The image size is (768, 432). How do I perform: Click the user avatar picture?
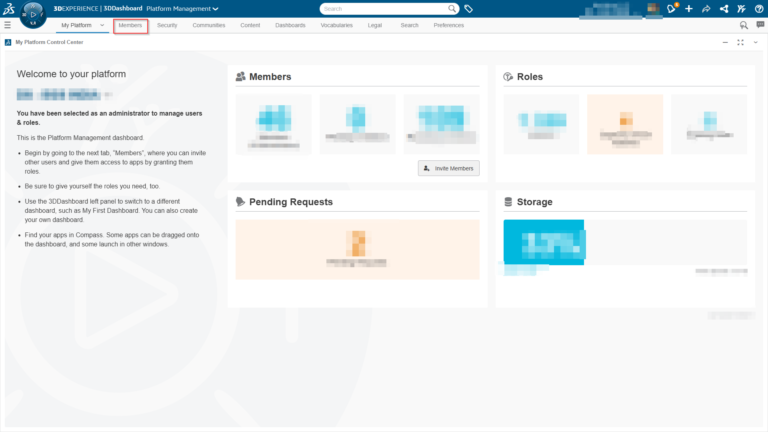tap(653, 8)
